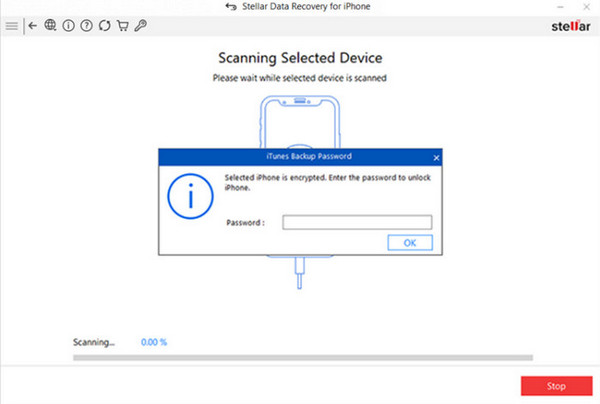
Task: Click the 'Password :' label
Action: point(245,223)
